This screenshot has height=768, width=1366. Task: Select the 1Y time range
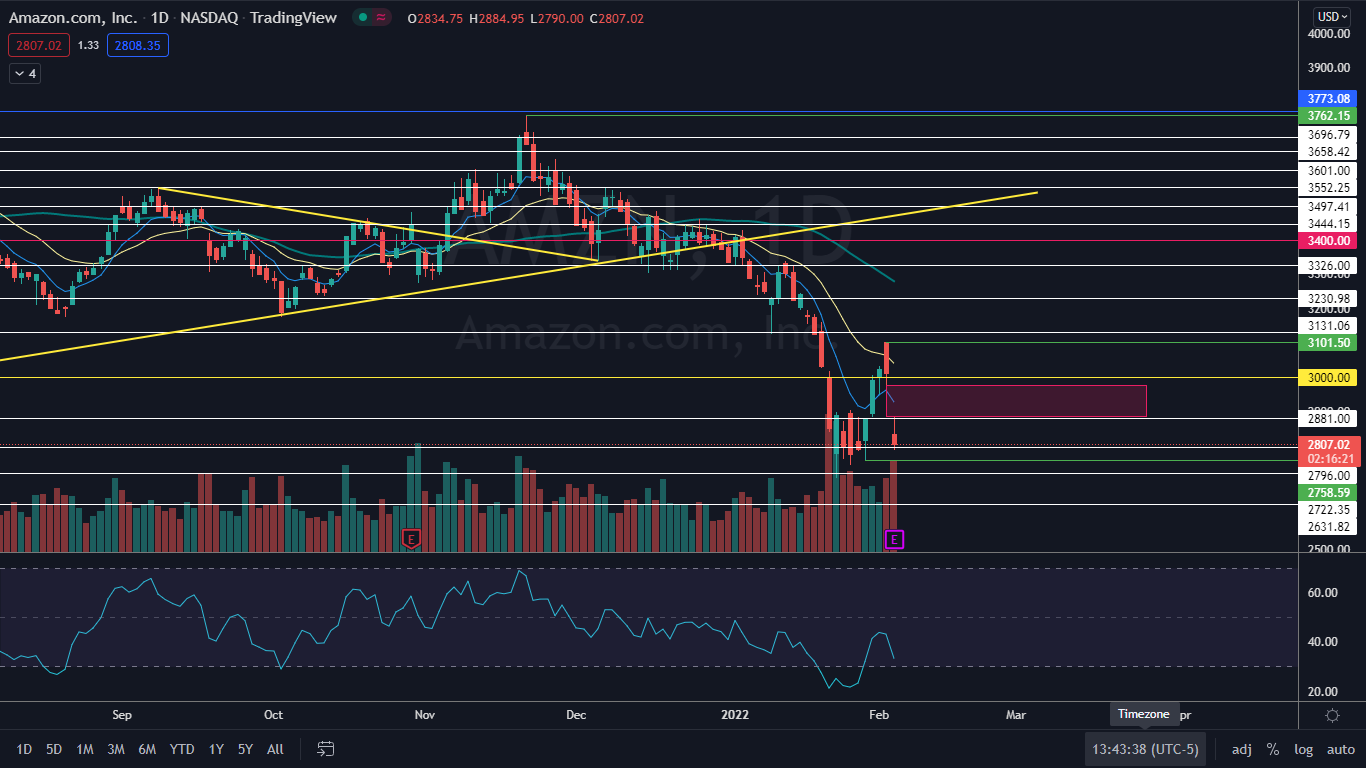[x=216, y=749]
